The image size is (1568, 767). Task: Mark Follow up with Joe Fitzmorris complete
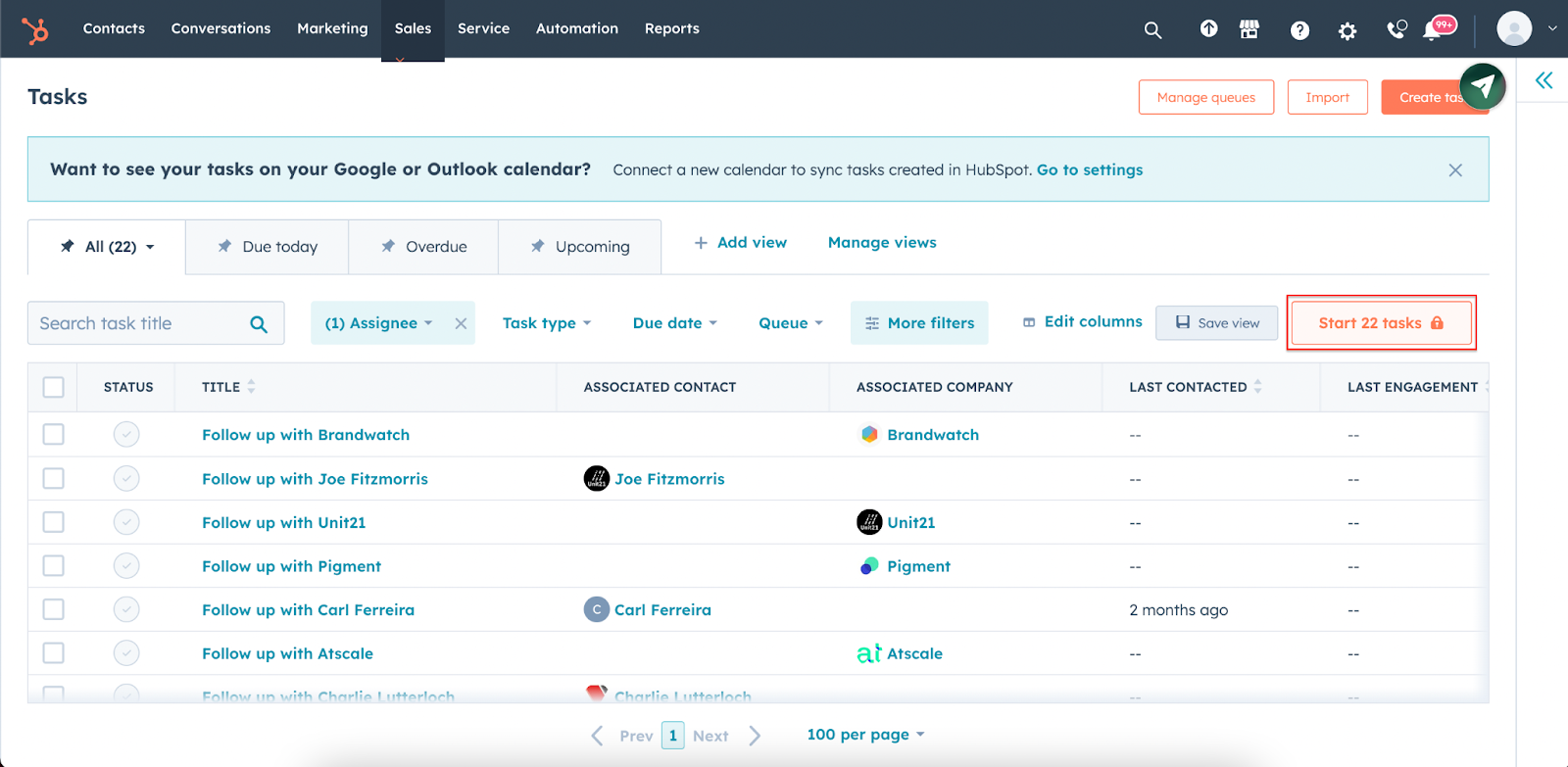[126, 478]
